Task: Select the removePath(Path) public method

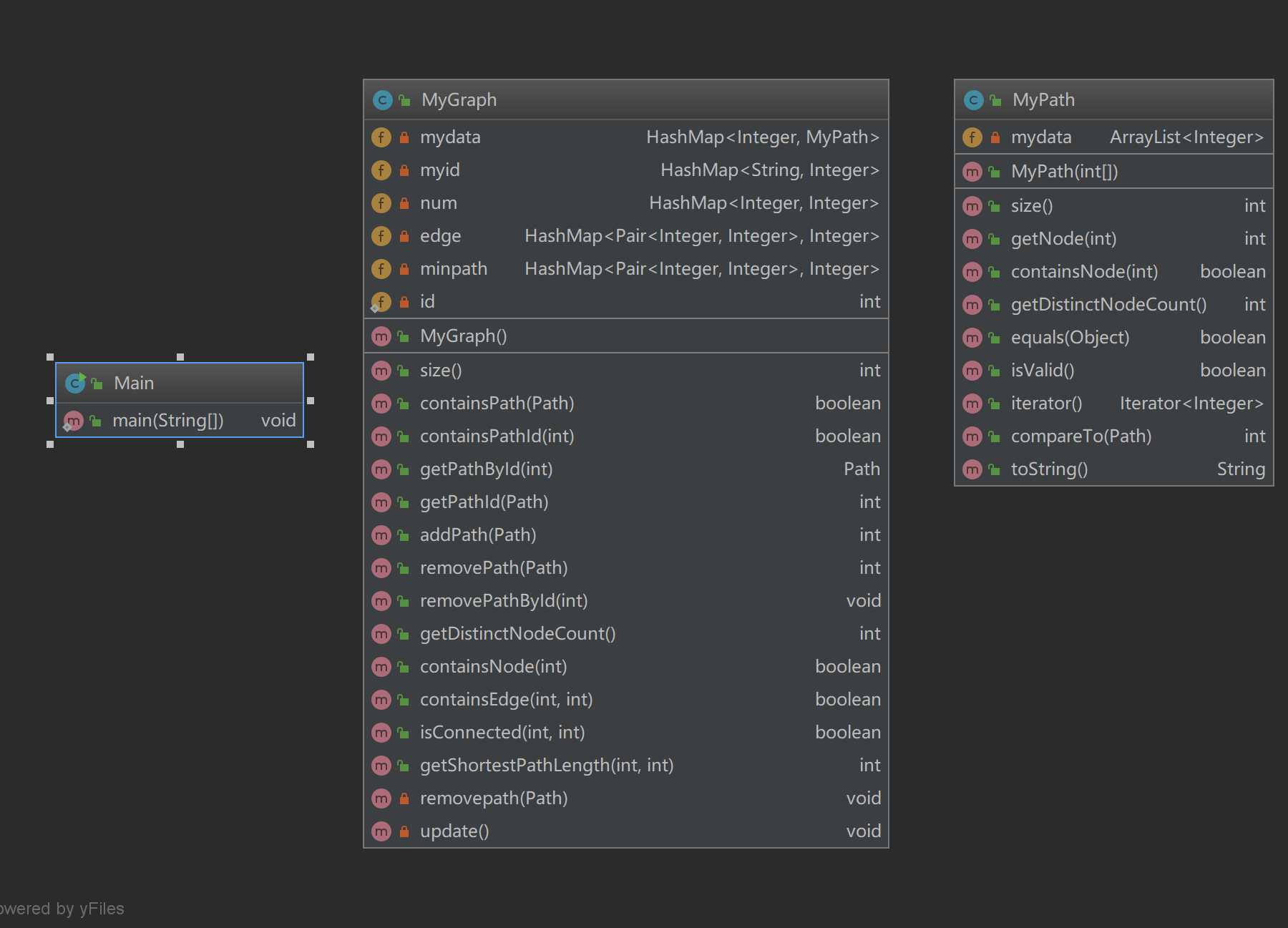Action: [x=626, y=568]
